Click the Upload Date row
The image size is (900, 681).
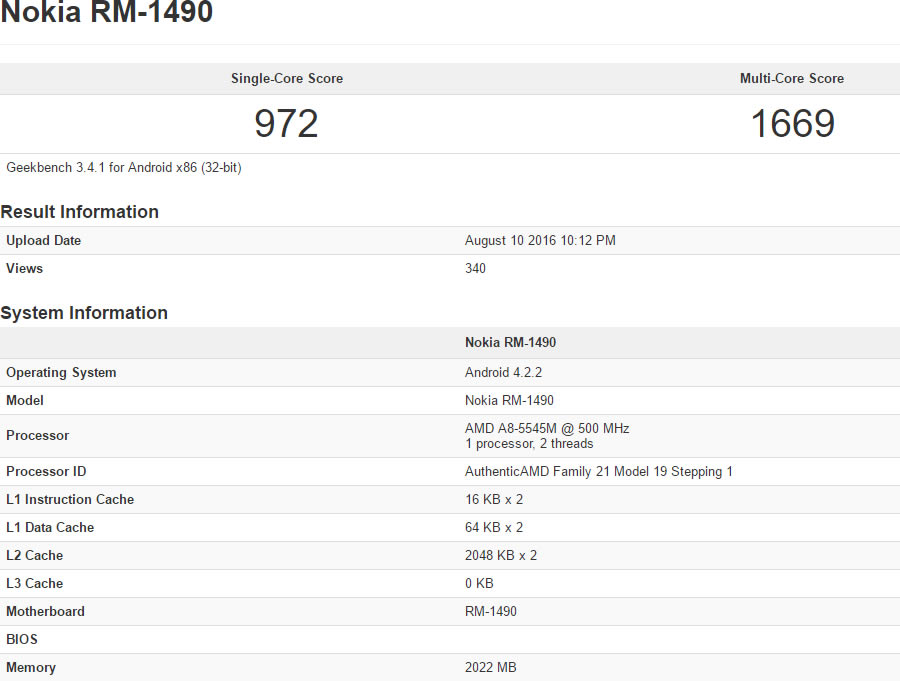point(43,240)
